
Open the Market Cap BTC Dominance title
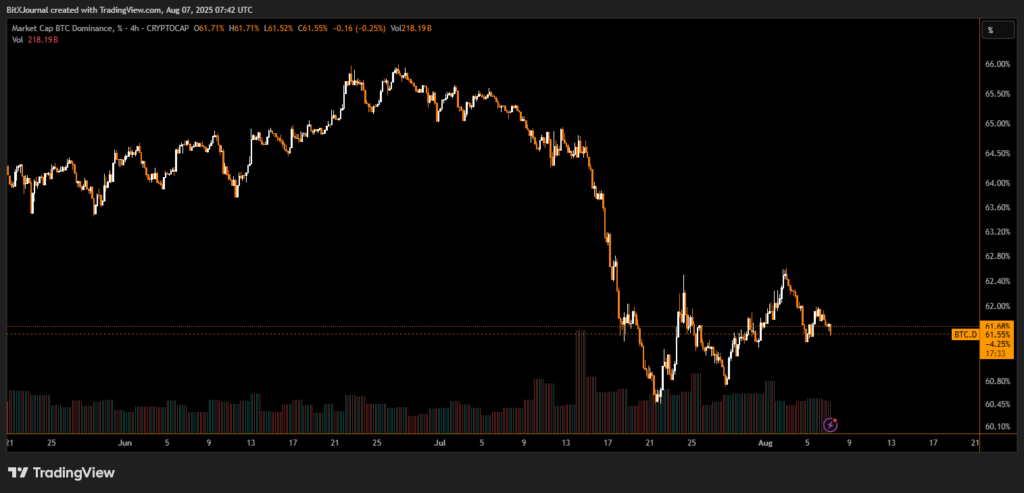click(x=60, y=30)
